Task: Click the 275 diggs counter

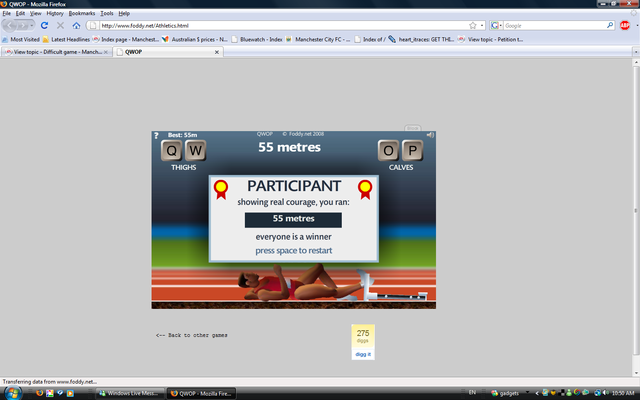Action: (363, 336)
